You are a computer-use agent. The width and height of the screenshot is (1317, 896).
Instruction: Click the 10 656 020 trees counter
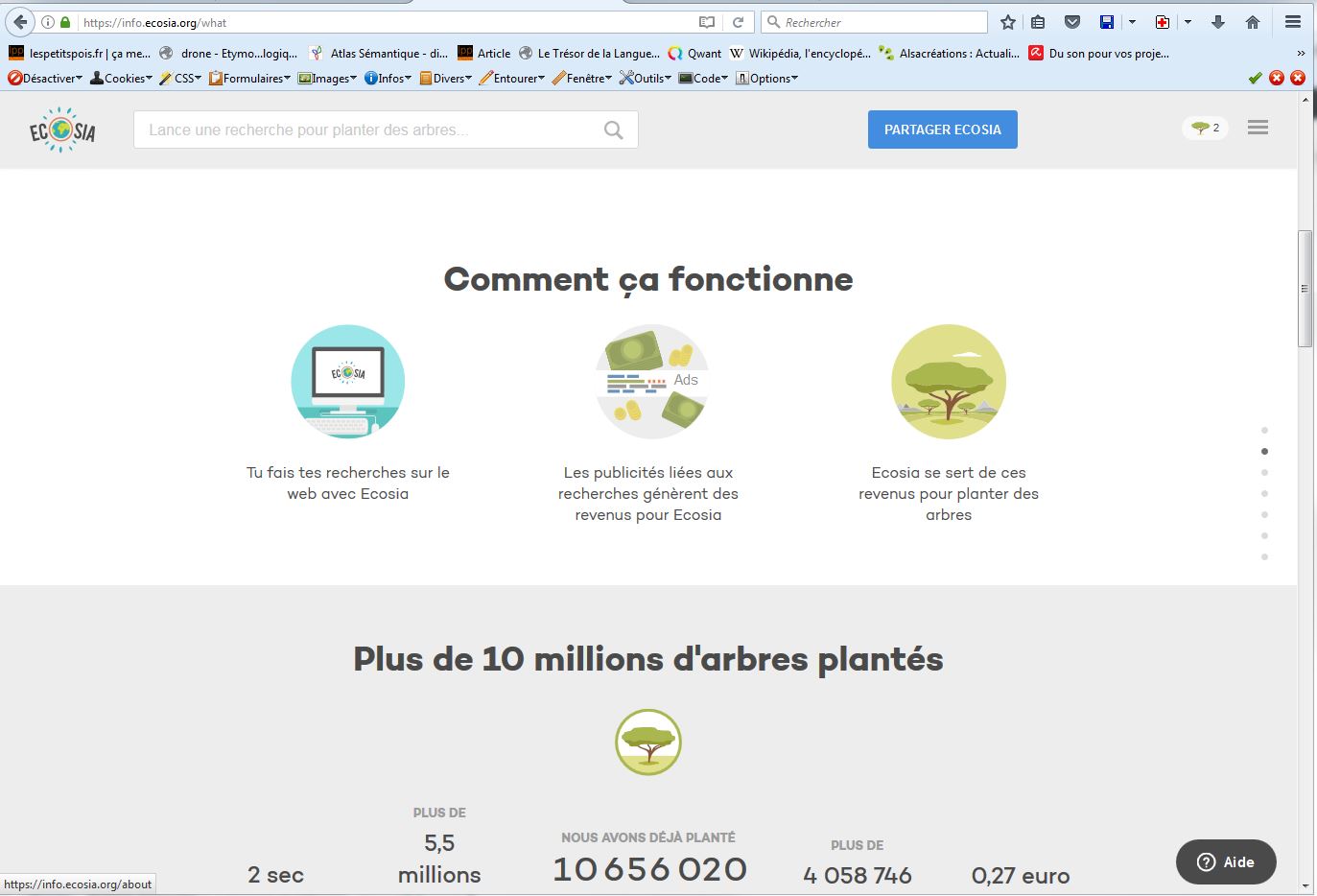click(x=649, y=869)
